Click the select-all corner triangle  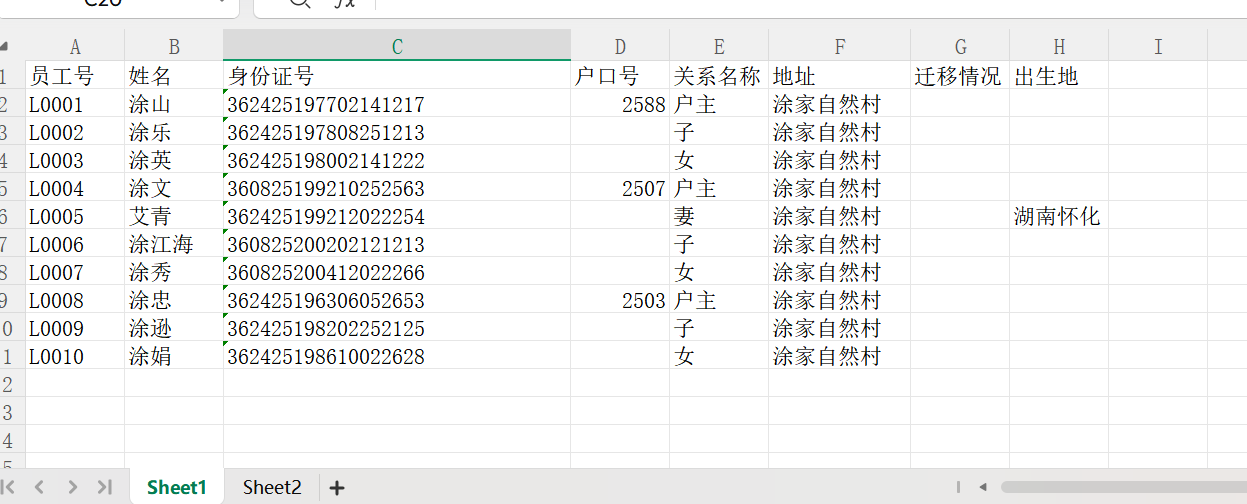pos(4,46)
